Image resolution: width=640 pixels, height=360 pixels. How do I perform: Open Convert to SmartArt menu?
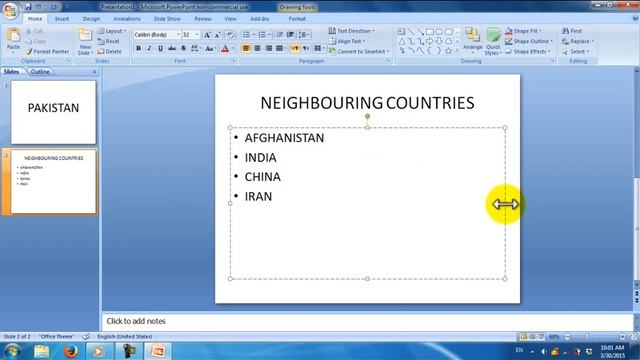(x=359, y=52)
